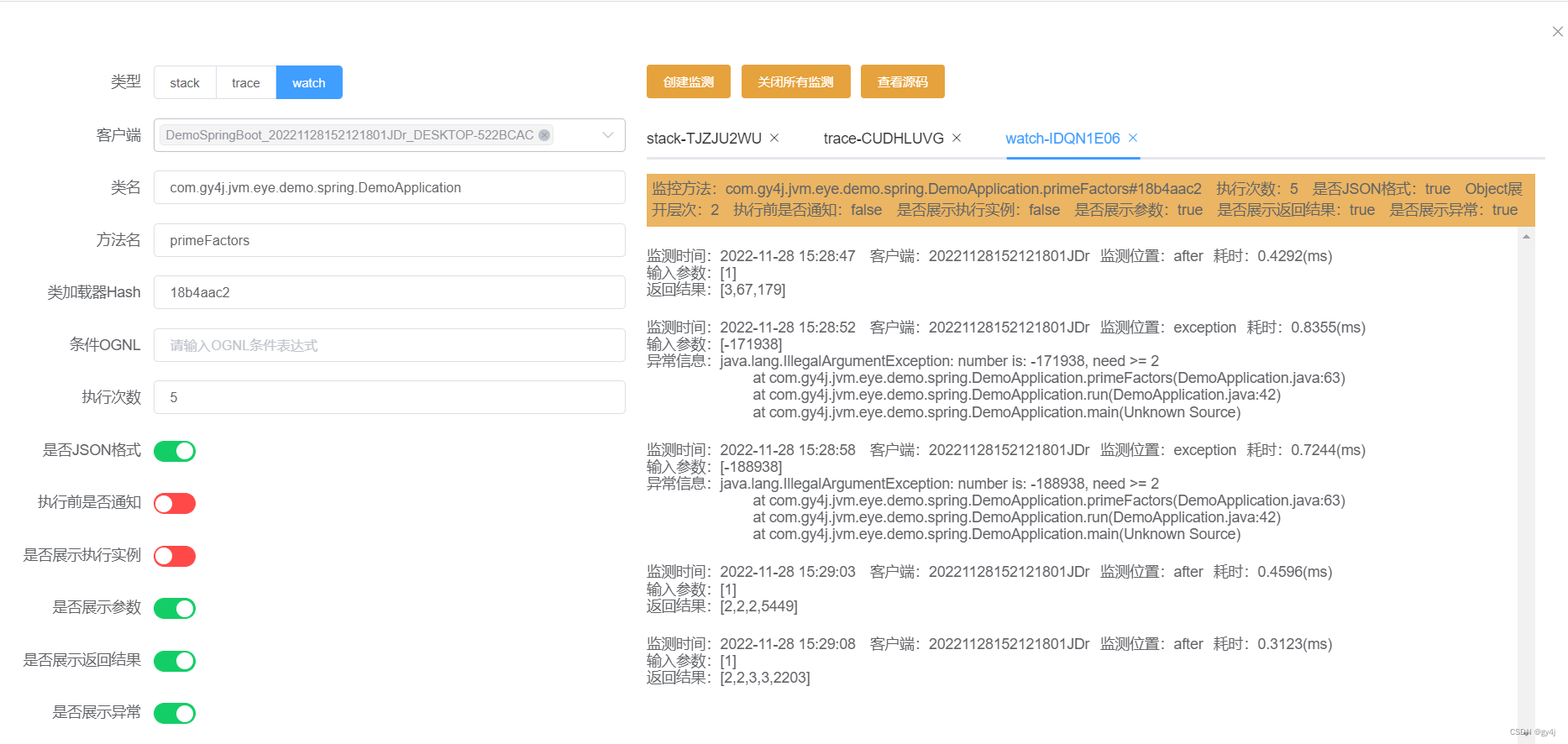Click the 15:29:08 monitoring entry header
This screenshot has height=744, width=1568.
click(989, 644)
